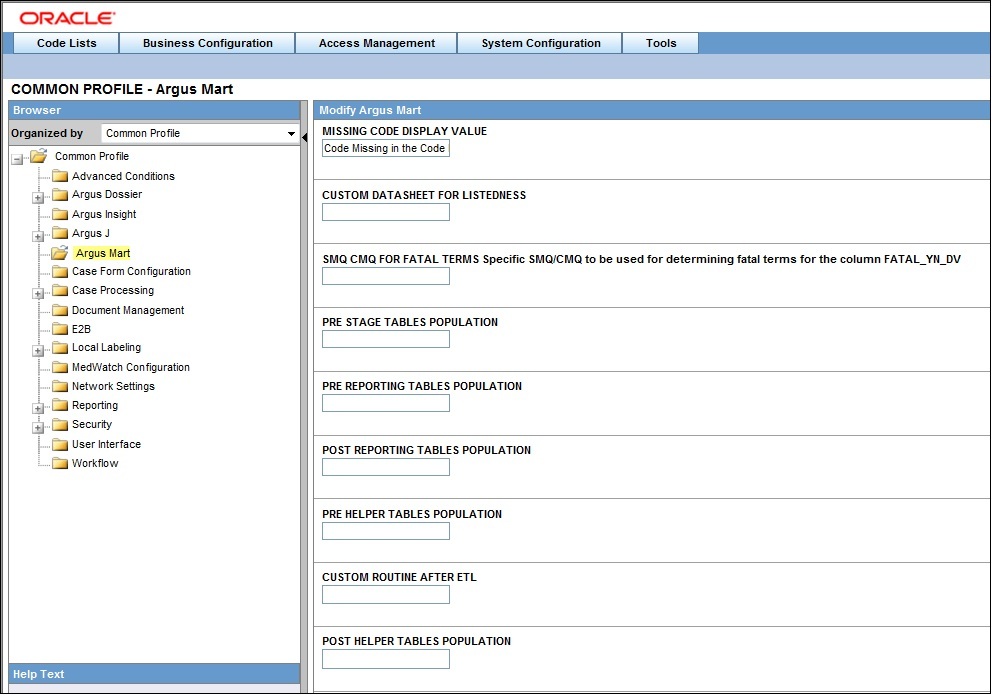Image resolution: width=993 pixels, height=697 pixels.
Task: Click the Pre Stage Tables Population field
Action: 386,339
